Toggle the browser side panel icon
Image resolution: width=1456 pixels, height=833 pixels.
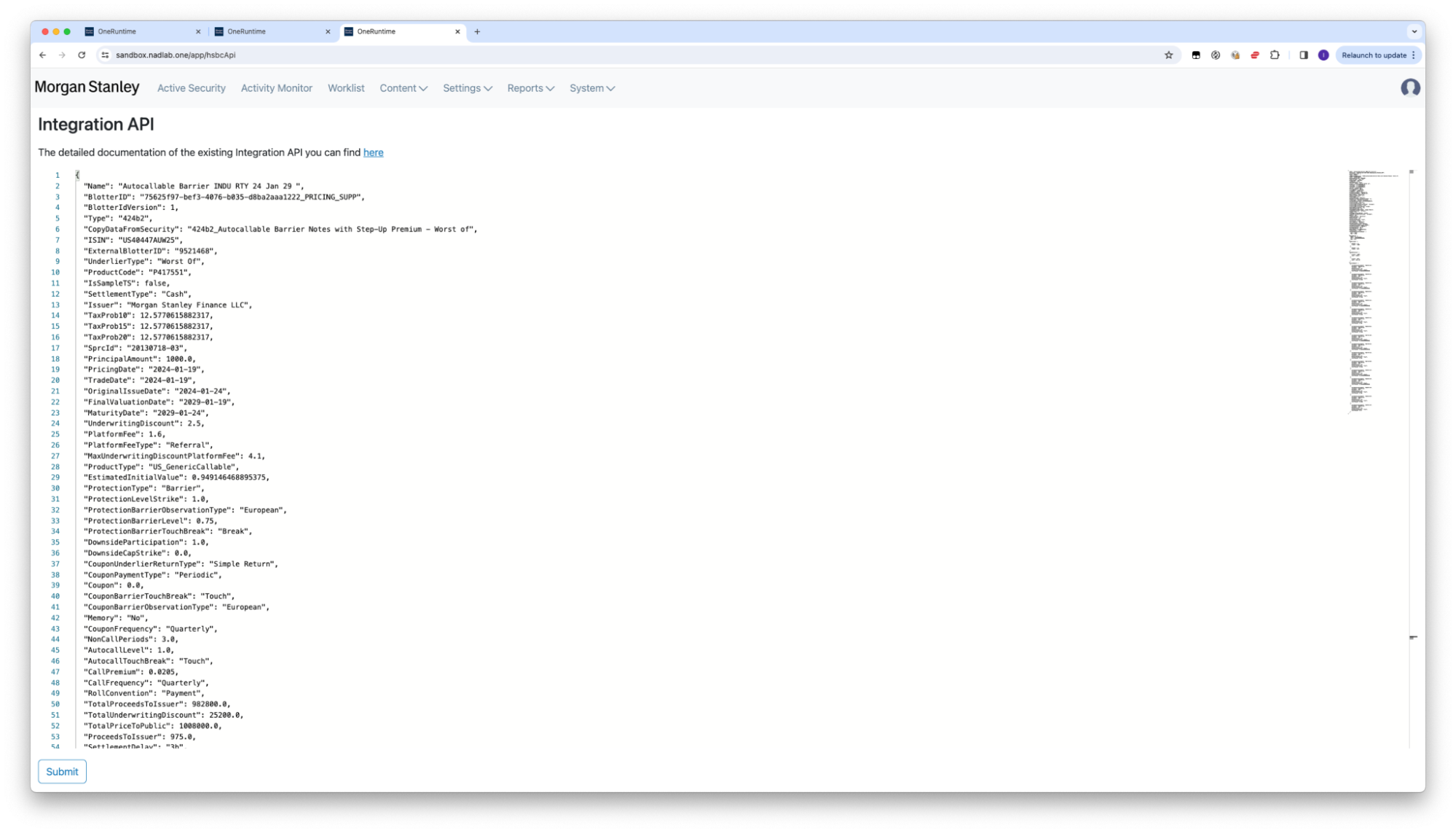tap(1303, 55)
